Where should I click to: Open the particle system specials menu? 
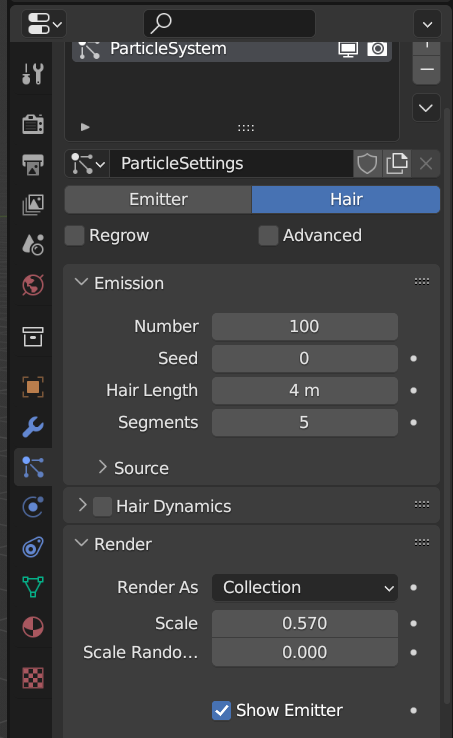426,108
